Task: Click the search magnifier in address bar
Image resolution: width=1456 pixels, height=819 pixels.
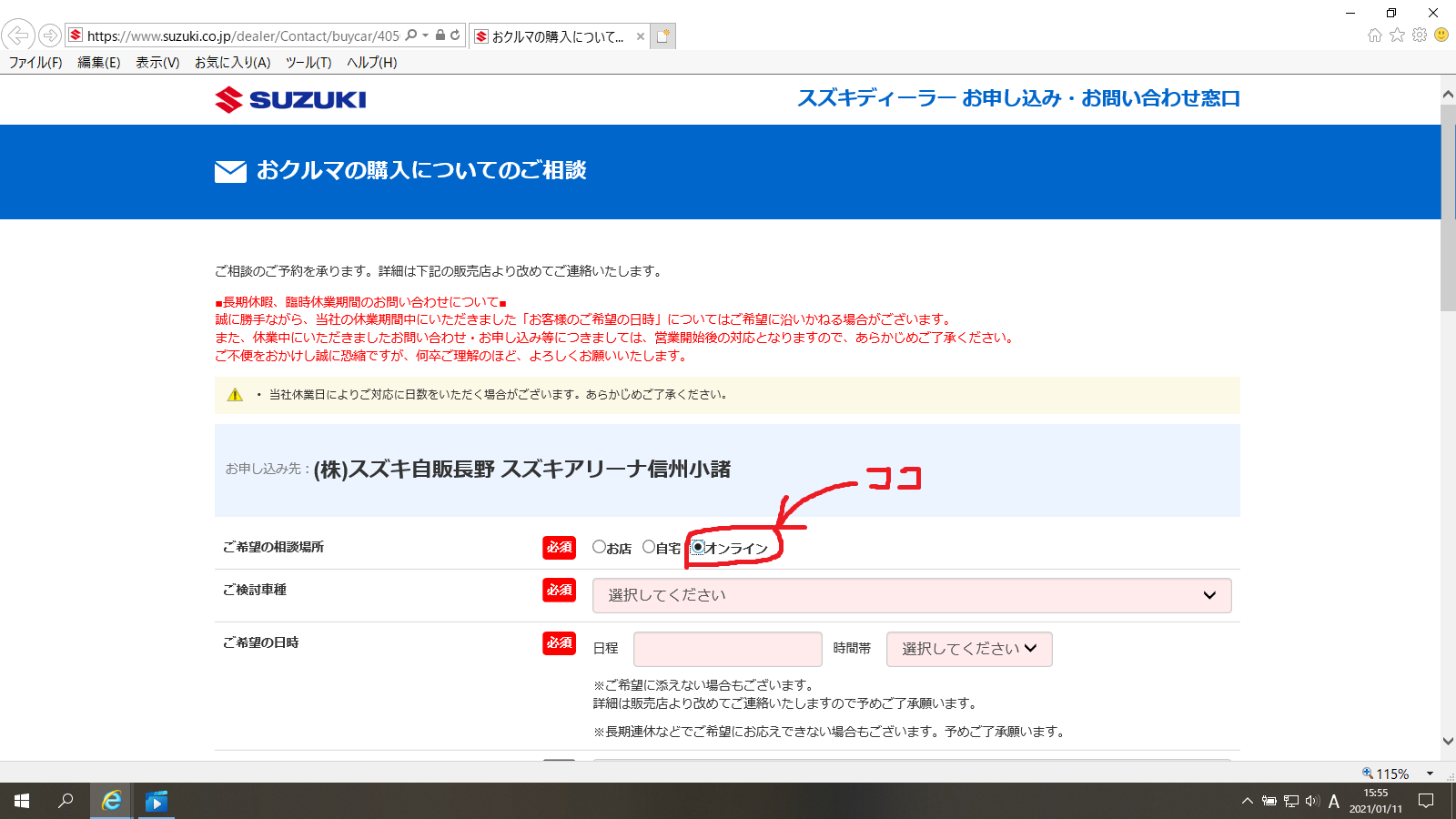Action: [411, 35]
